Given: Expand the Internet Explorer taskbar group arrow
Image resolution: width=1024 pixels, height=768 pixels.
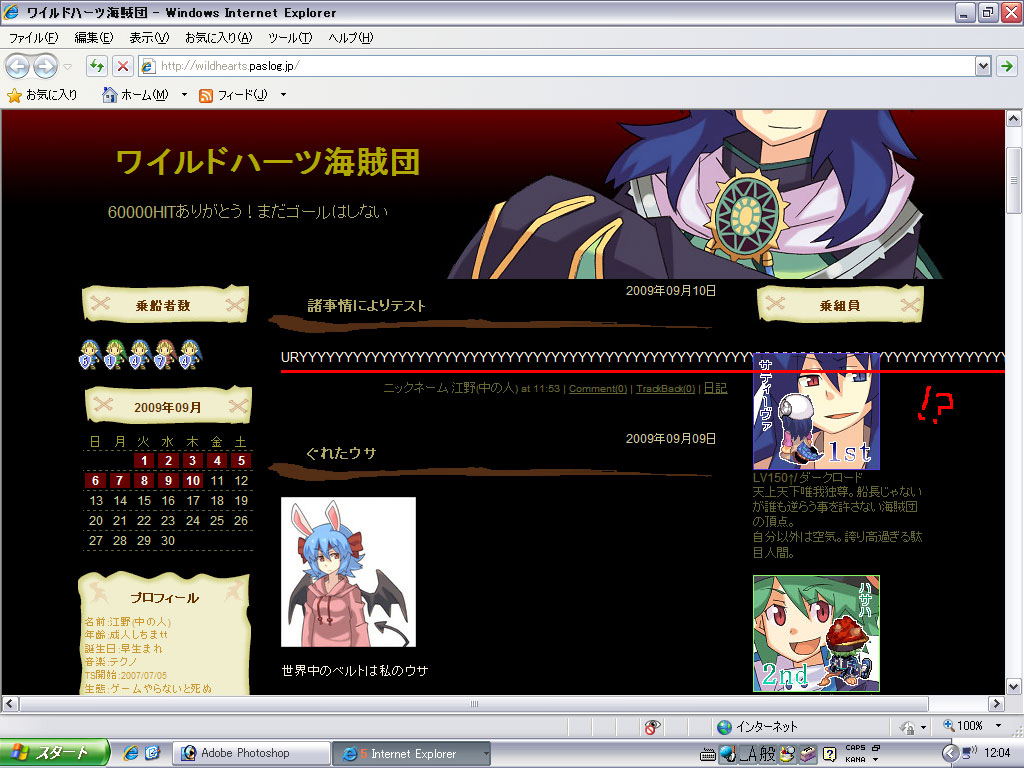Looking at the screenshot, I should 486,754.
